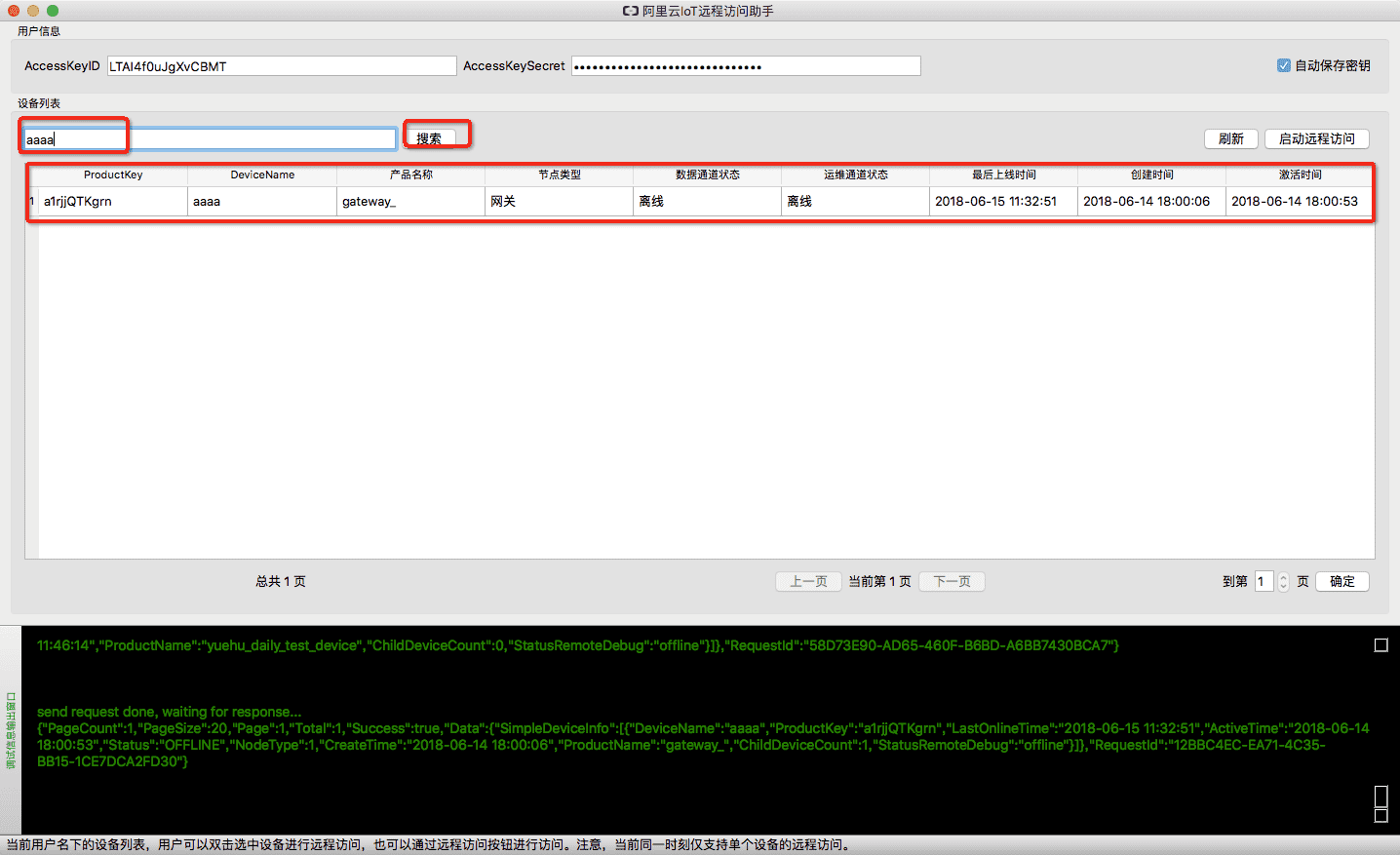
Task: Click the 2018-06-14 18:00:53 activation time cell
Action: pos(1300,202)
